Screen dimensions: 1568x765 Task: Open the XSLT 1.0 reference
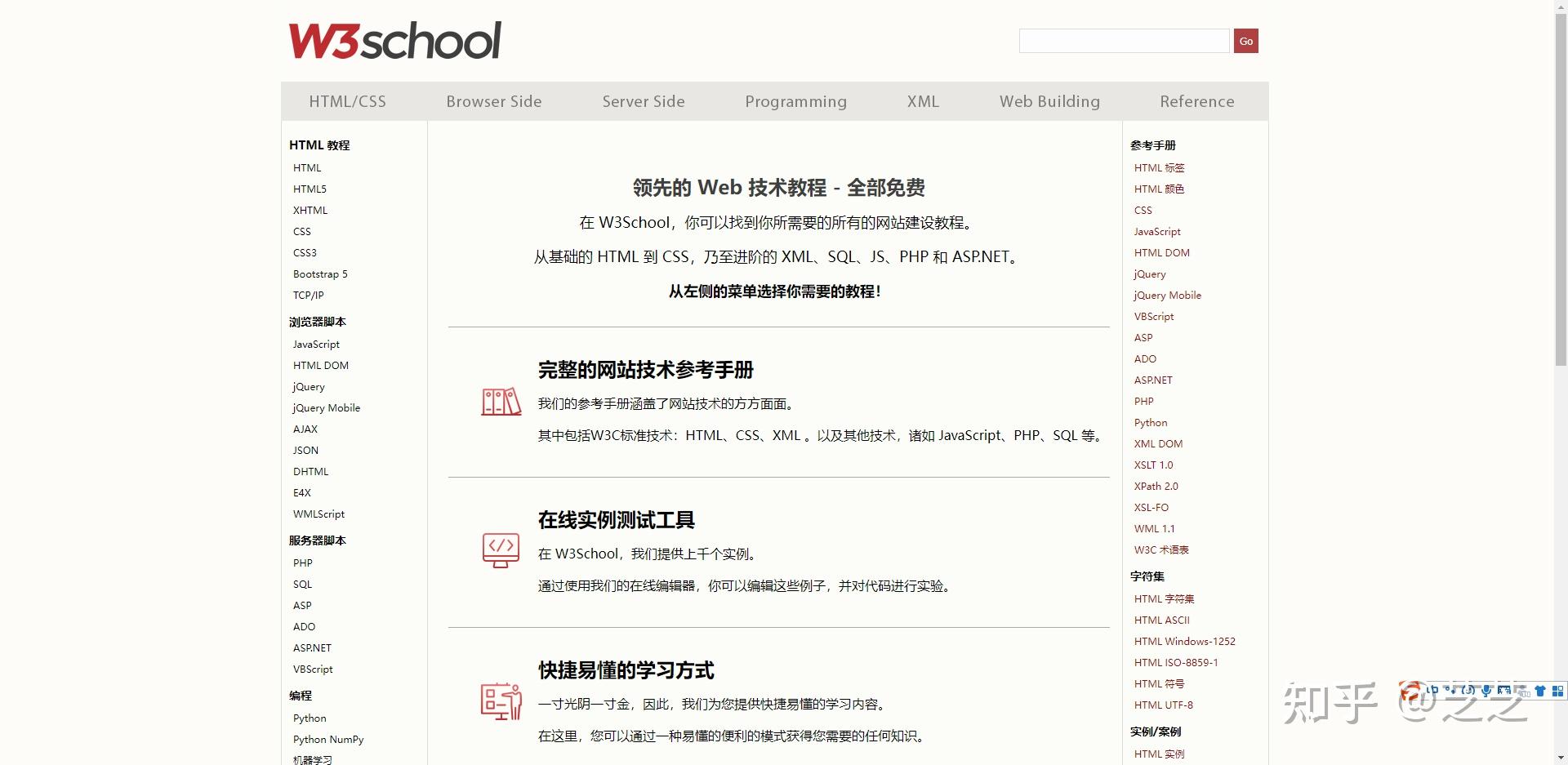tap(1153, 465)
